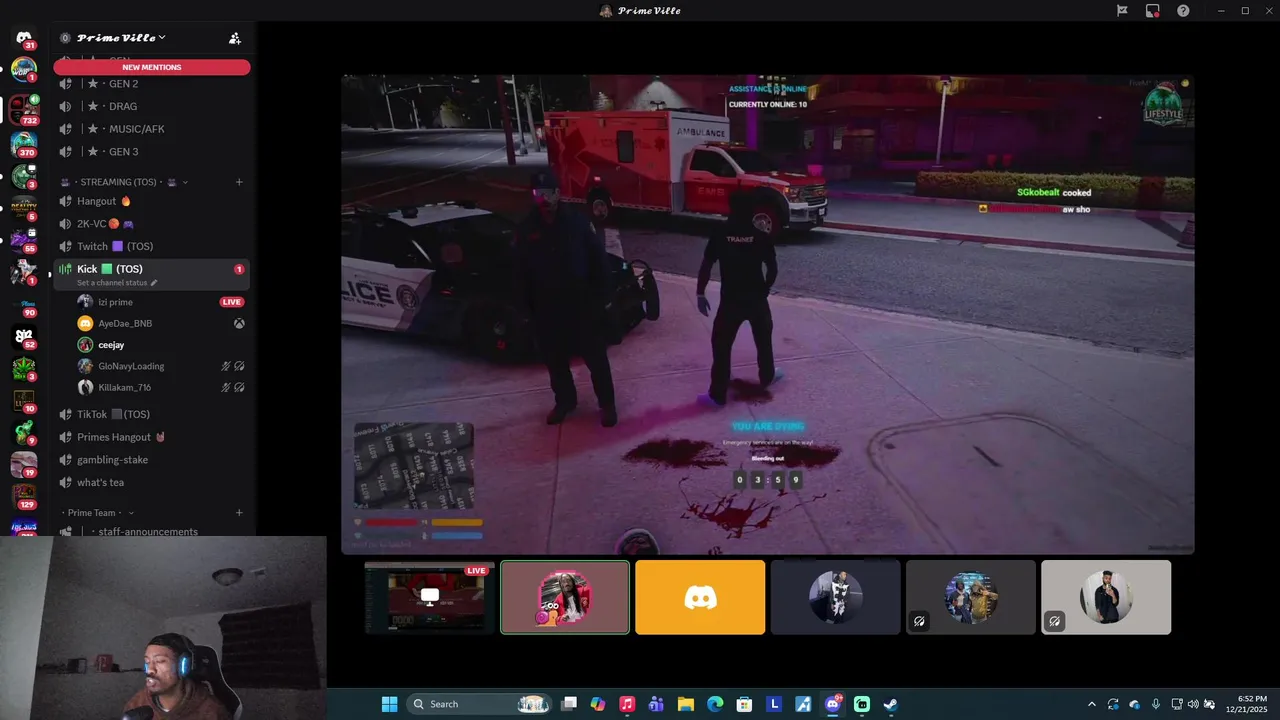Open the server icon with 55 badge

[x=24, y=239]
